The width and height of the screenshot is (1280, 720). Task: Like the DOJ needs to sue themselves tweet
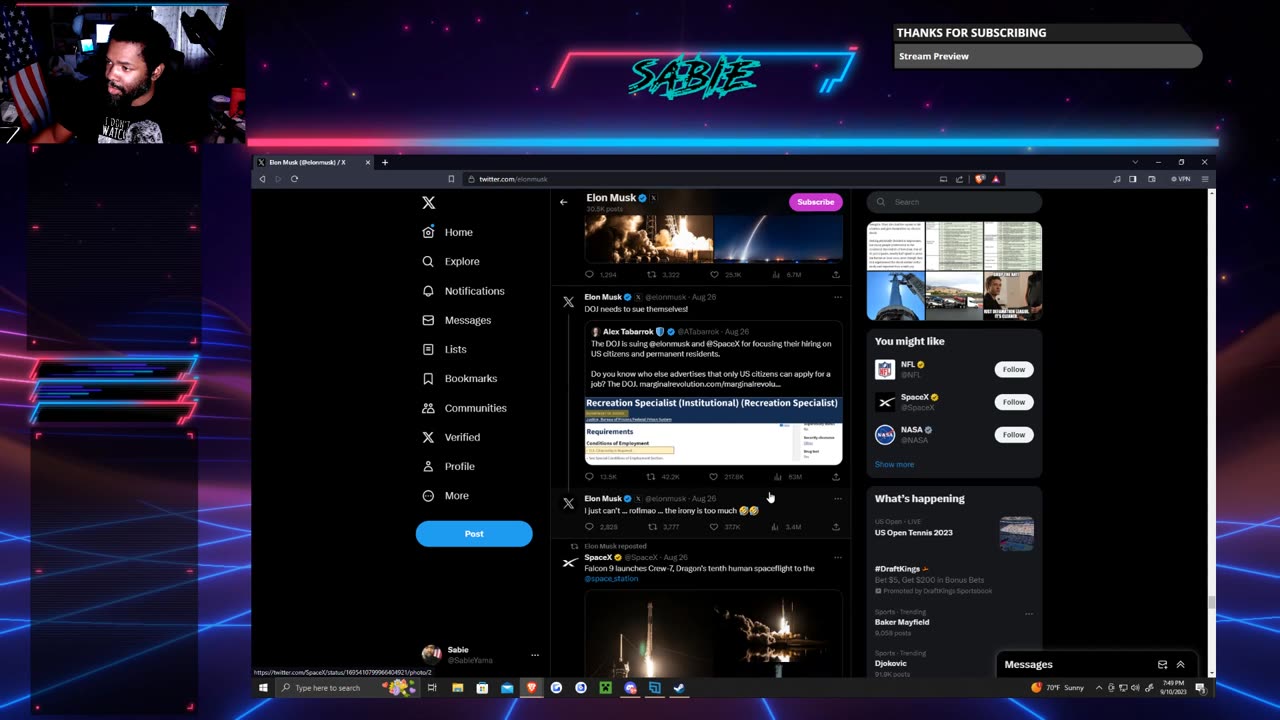[x=713, y=477]
